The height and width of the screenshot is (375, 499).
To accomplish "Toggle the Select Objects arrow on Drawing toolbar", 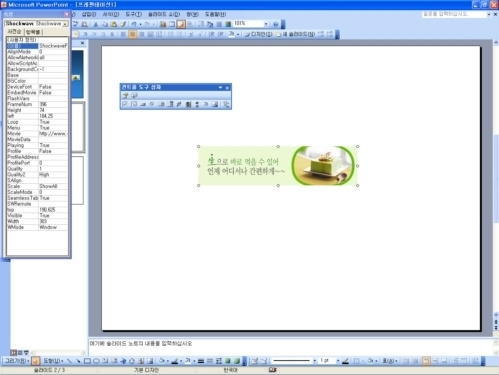I will pyautogui.click(x=36, y=361).
